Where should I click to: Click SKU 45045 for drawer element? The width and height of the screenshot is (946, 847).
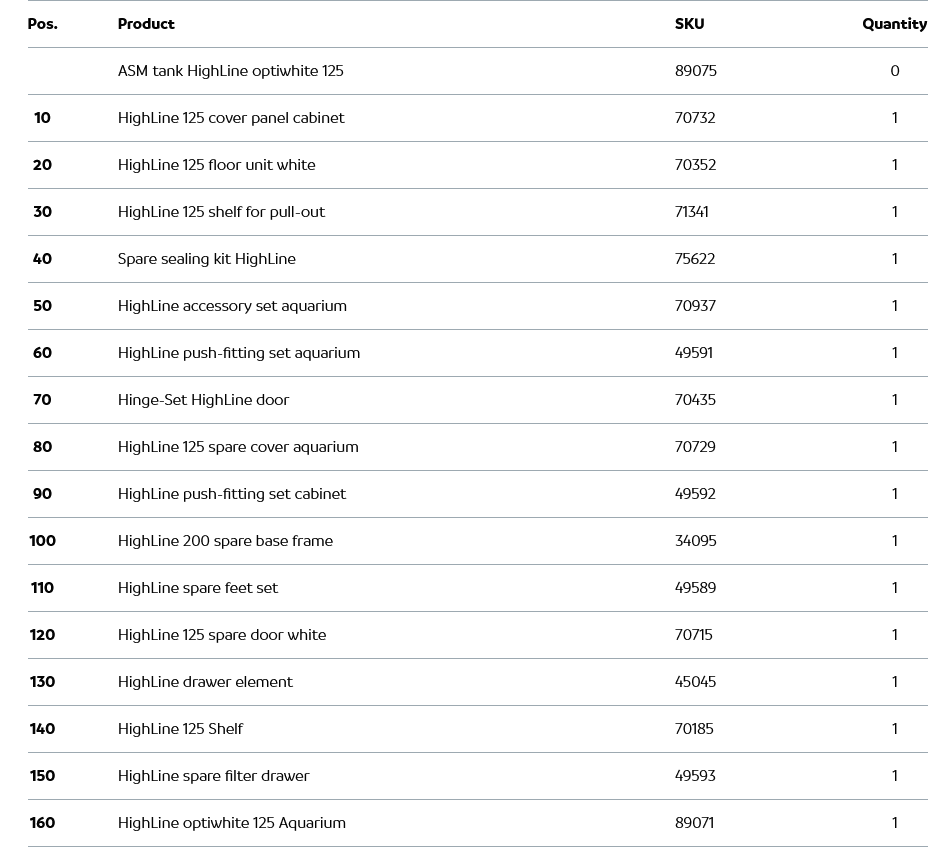(x=695, y=682)
